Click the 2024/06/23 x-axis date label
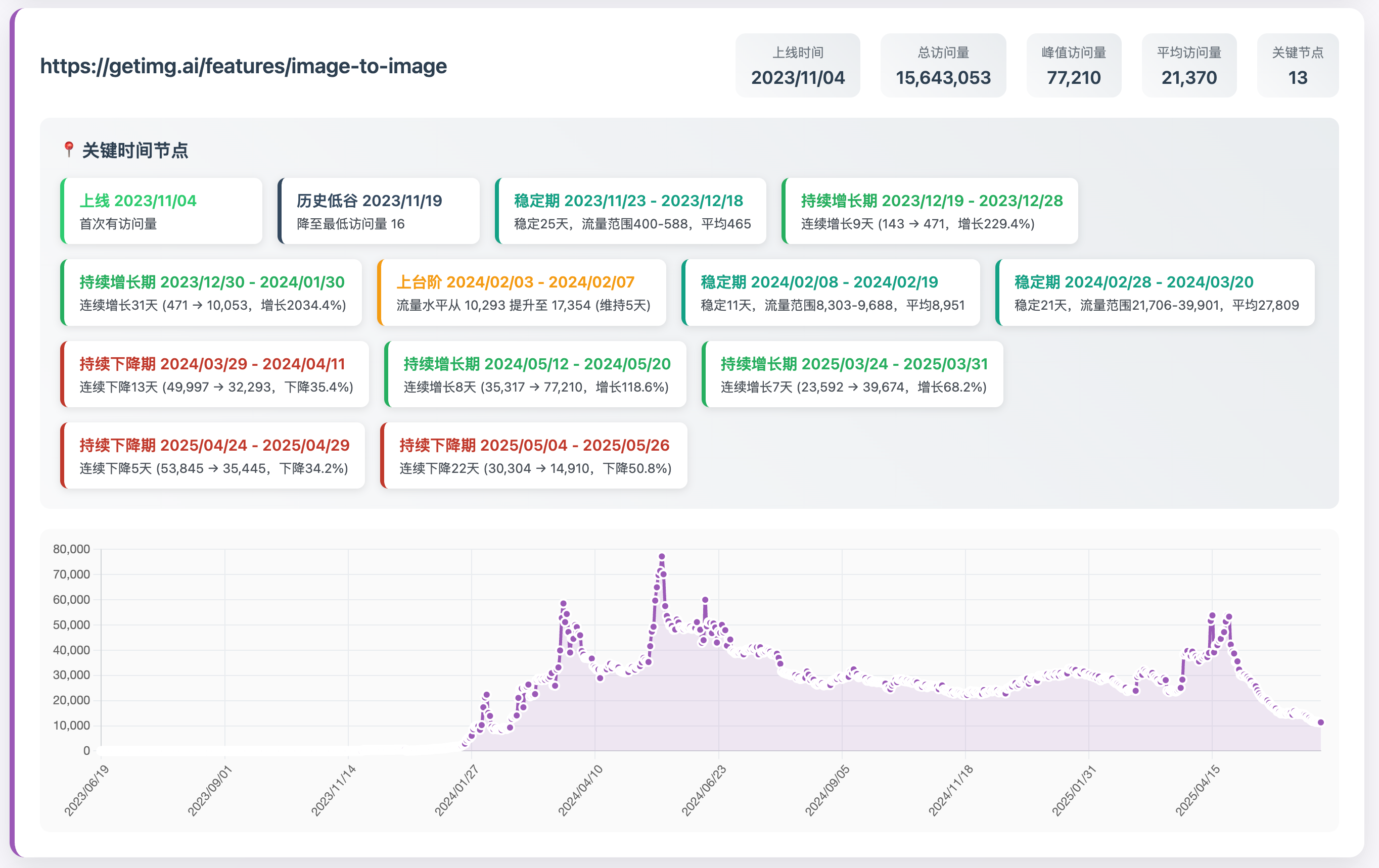Image resolution: width=1379 pixels, height=868 pixels. (x=703, y=790)
